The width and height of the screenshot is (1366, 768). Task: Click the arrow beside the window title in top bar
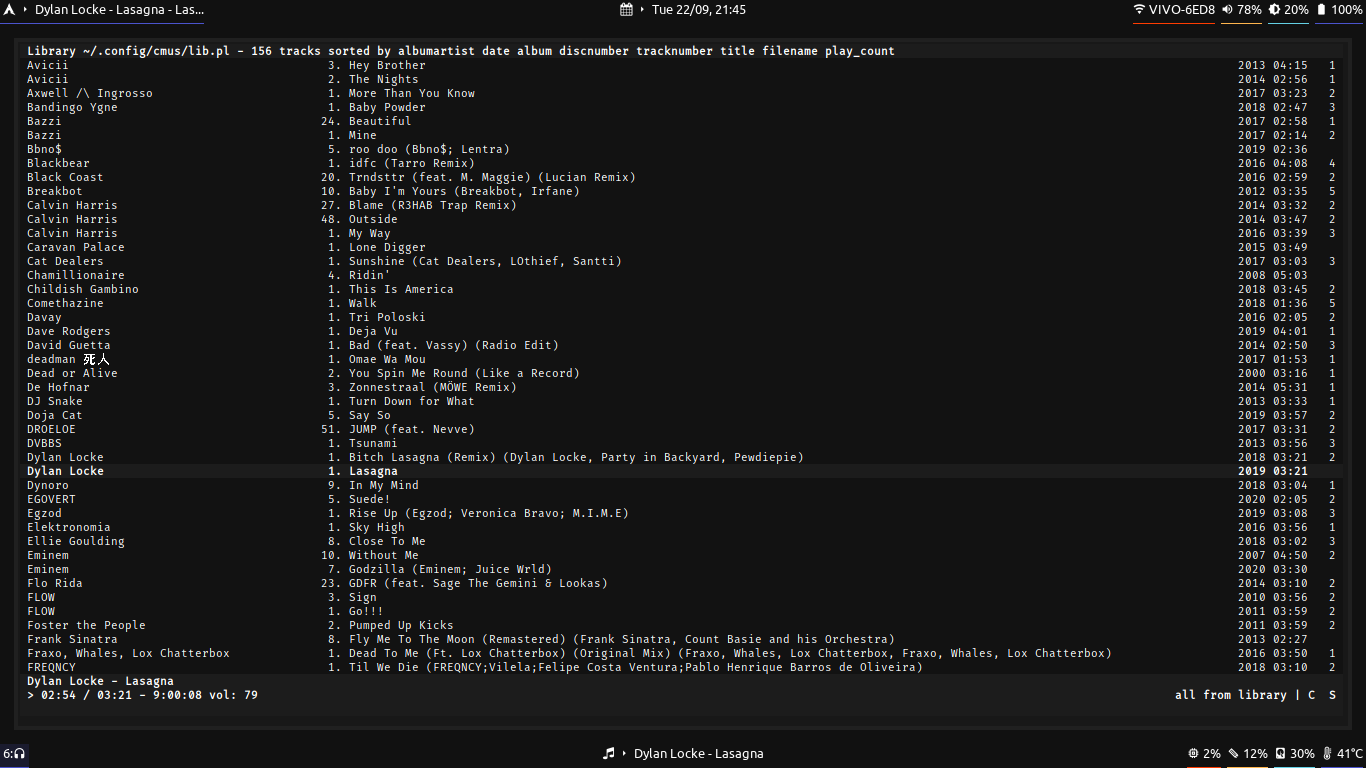click(25, 10)
